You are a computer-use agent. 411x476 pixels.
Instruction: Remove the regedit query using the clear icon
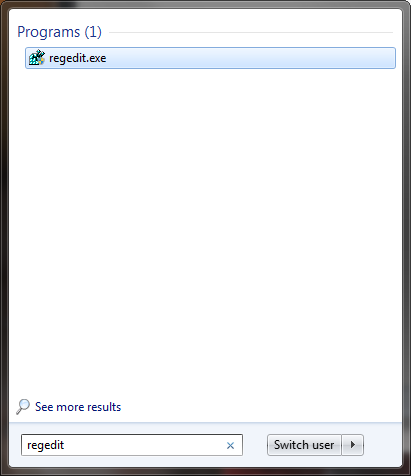[x=230, y=445]
